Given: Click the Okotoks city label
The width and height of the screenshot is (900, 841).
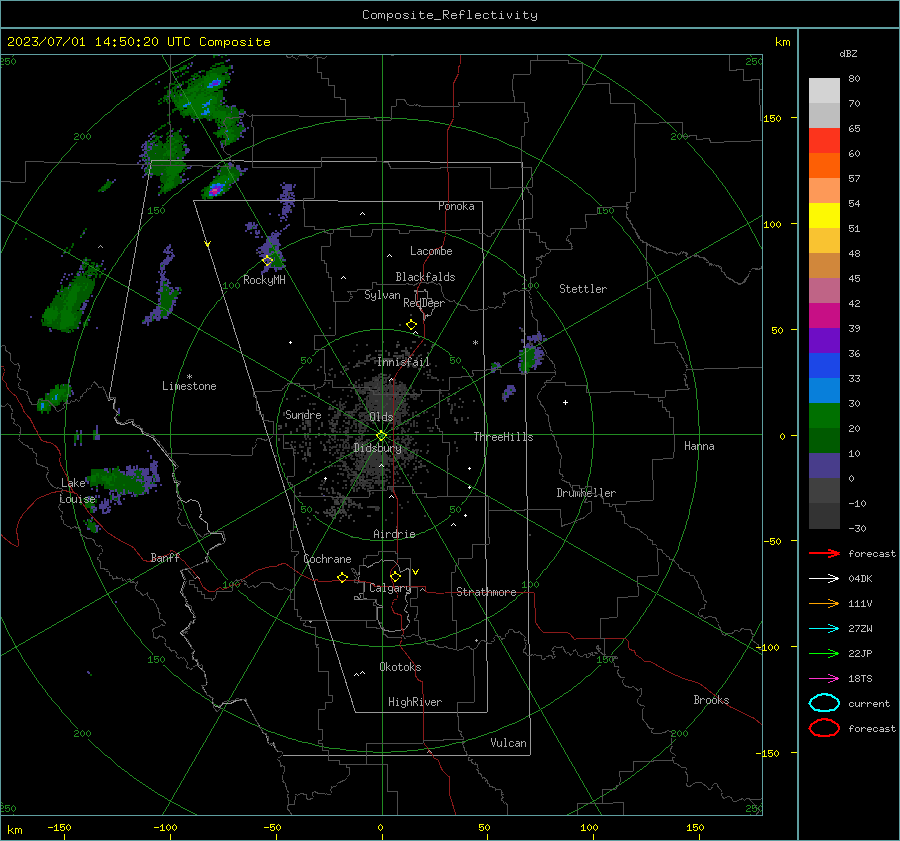Looking at the screenshot, I should (x=400, y=667).
